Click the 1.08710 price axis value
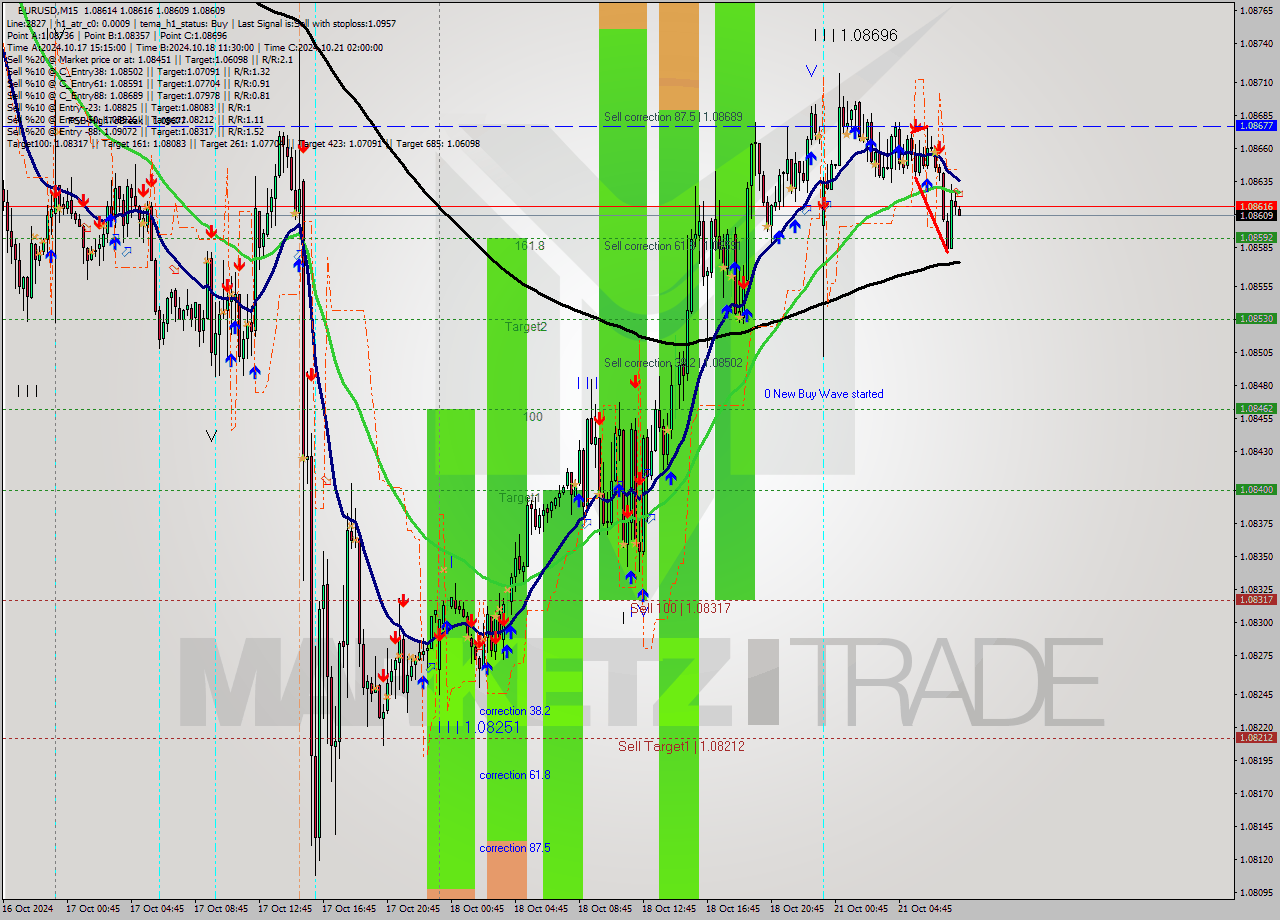This screenshot has height=920, width=1280. (x=1256, y=82)
